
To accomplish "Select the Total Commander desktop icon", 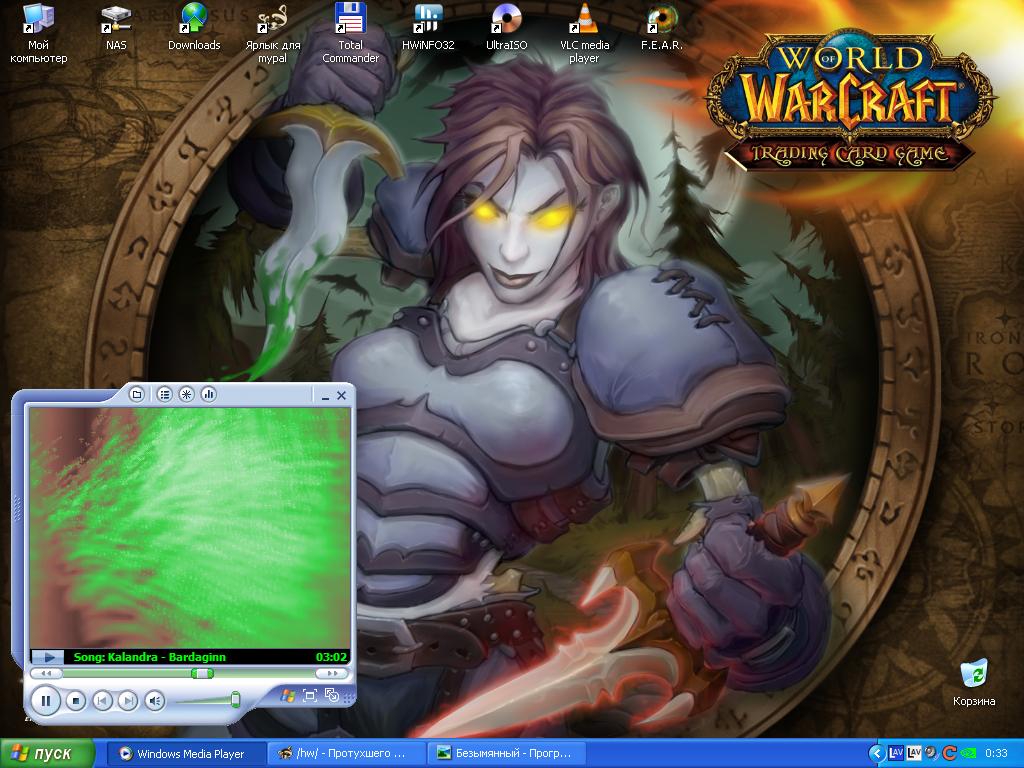I will click(350, 33).
